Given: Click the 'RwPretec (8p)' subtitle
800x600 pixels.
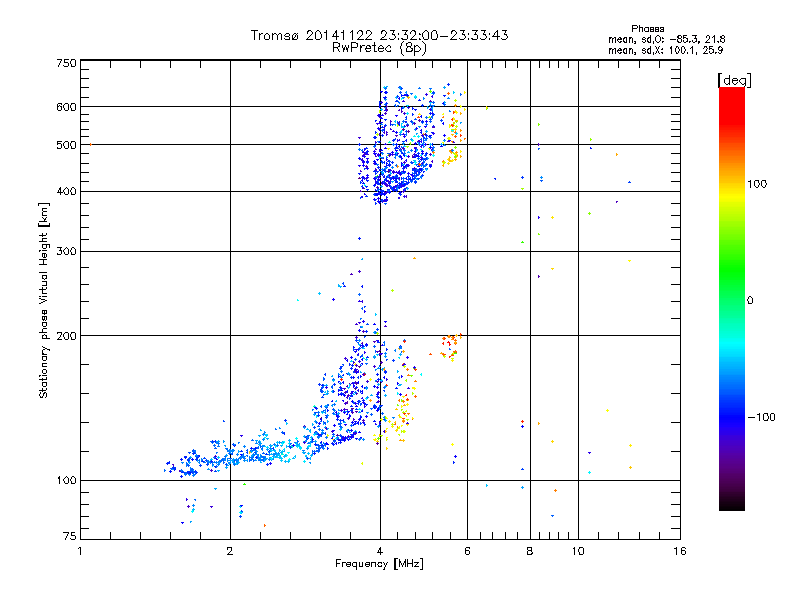Looking at the screenshot, I should pyautogui.click(x=379, y=48).
